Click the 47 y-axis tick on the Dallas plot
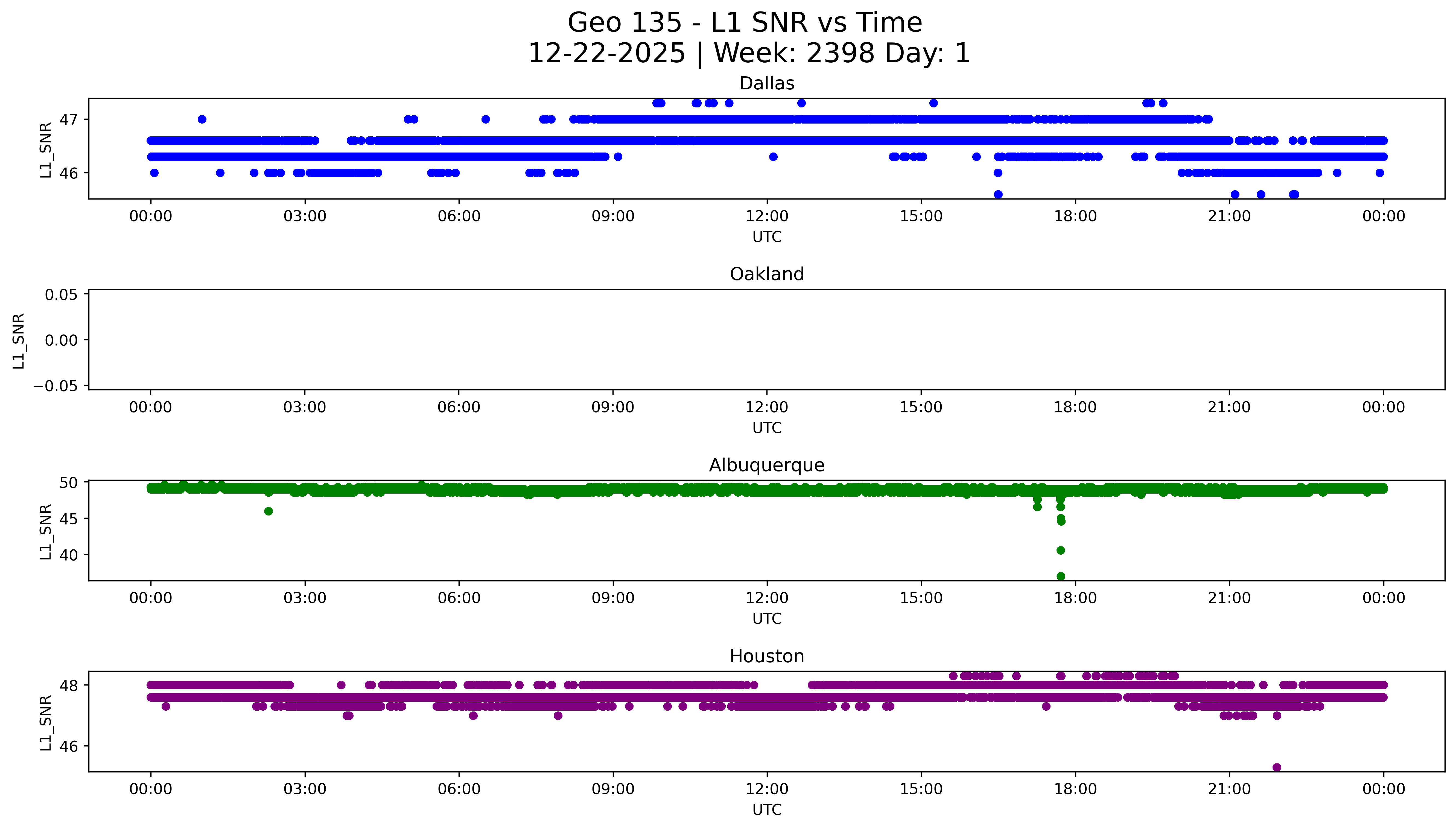Screen dimensions: 1456x829 coord(68,119)
